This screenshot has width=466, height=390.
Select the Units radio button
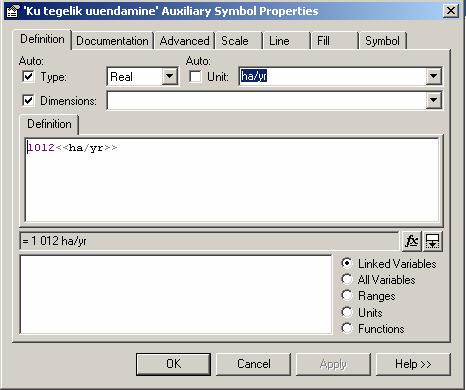[x=347, y=312]
